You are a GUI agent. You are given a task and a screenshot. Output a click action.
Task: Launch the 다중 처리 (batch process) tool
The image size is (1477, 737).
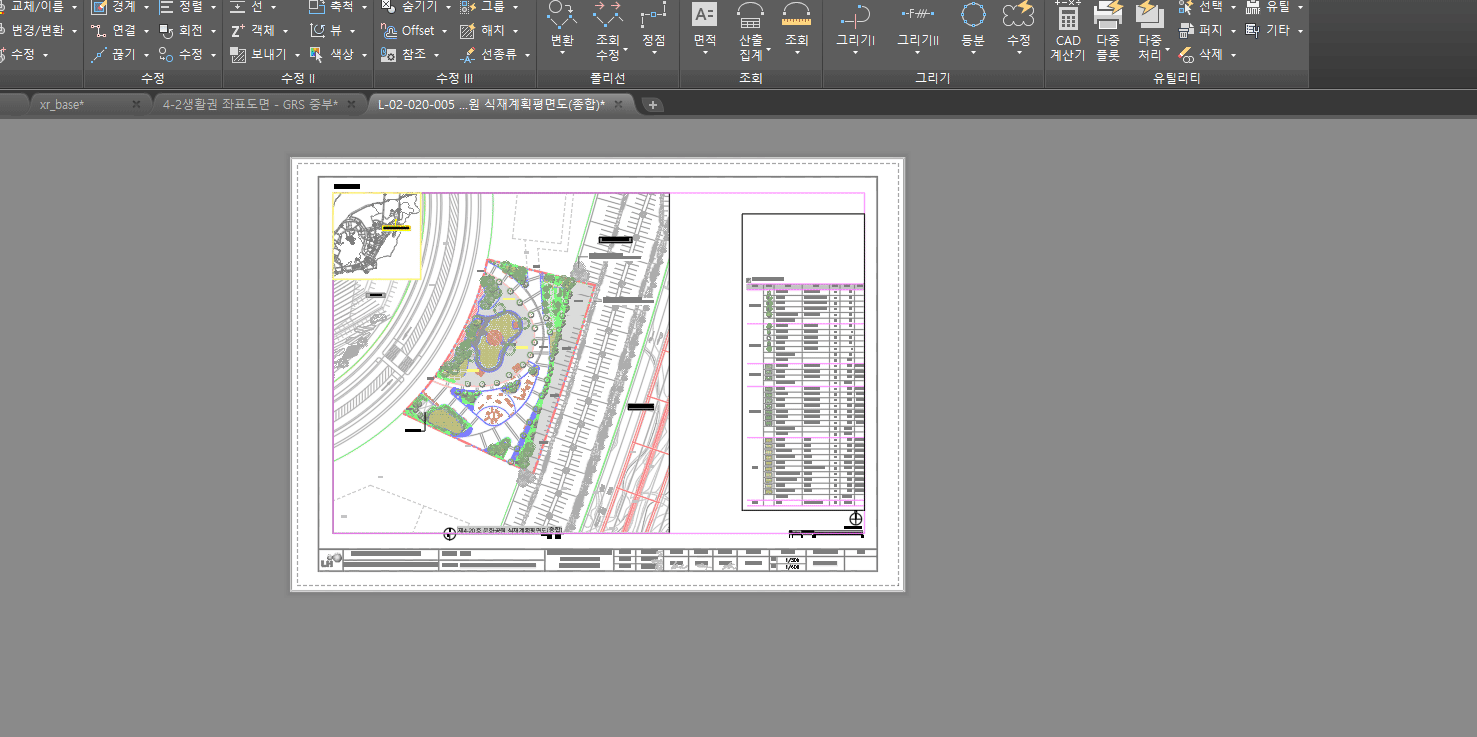(x=1150, y=32)
